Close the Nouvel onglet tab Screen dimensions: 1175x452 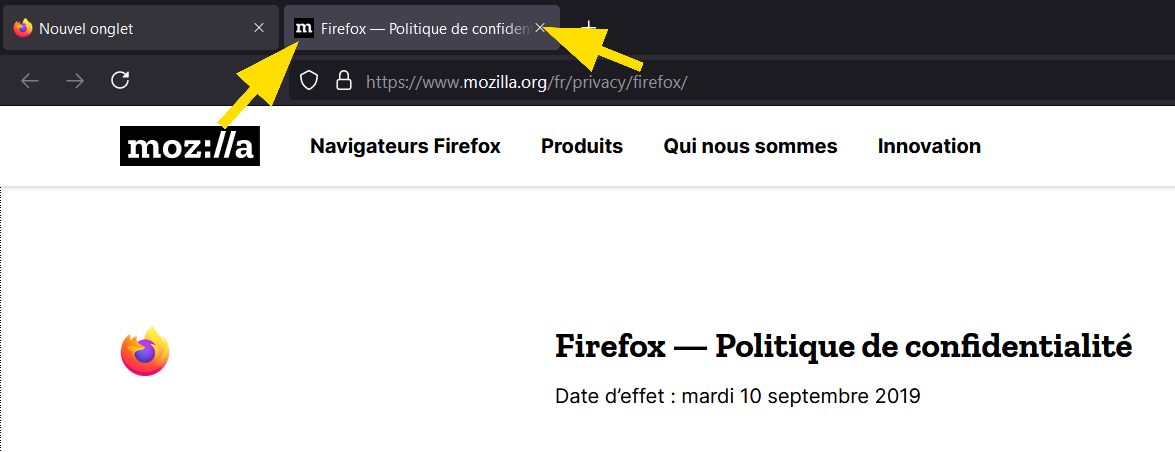point(259,28)
